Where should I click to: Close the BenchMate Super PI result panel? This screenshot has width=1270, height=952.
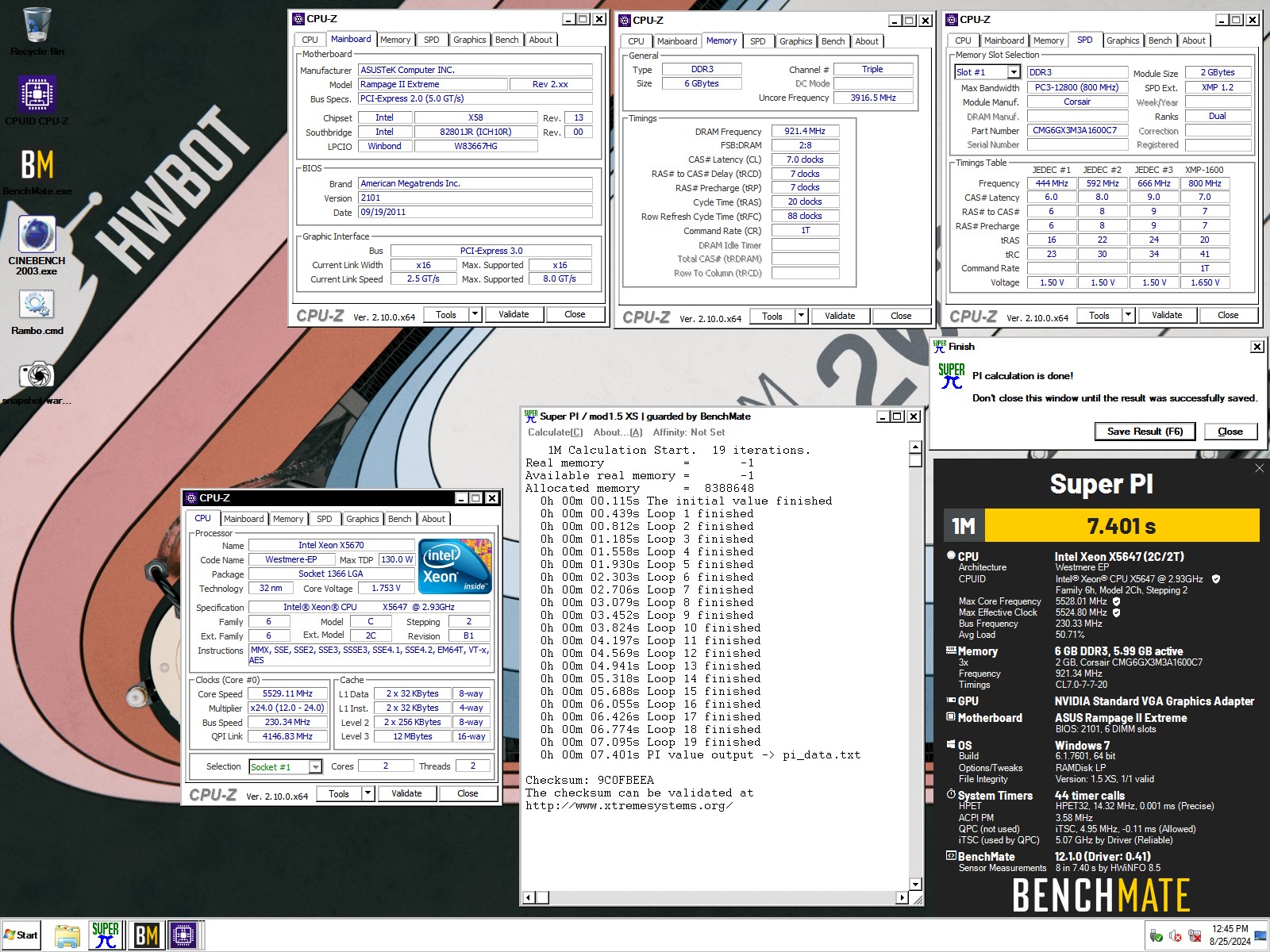(x=1259, y=468)
